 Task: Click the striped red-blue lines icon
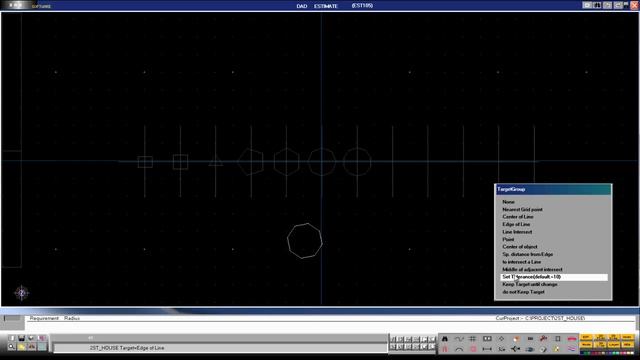point(572,349)
